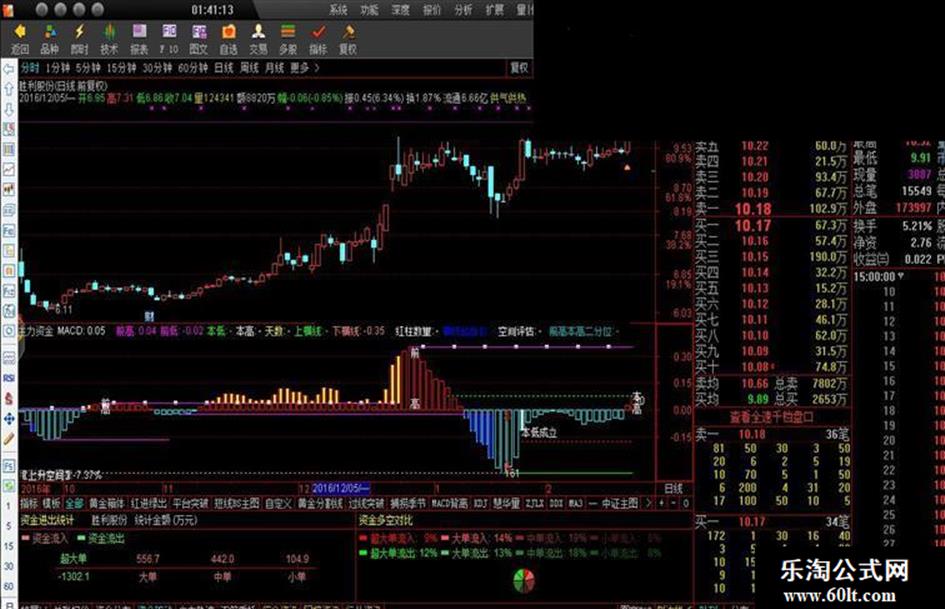Screen dimensions: 945x609
Task: Select the 过线突破 indicator tab
Action: (x=366, y=503)
